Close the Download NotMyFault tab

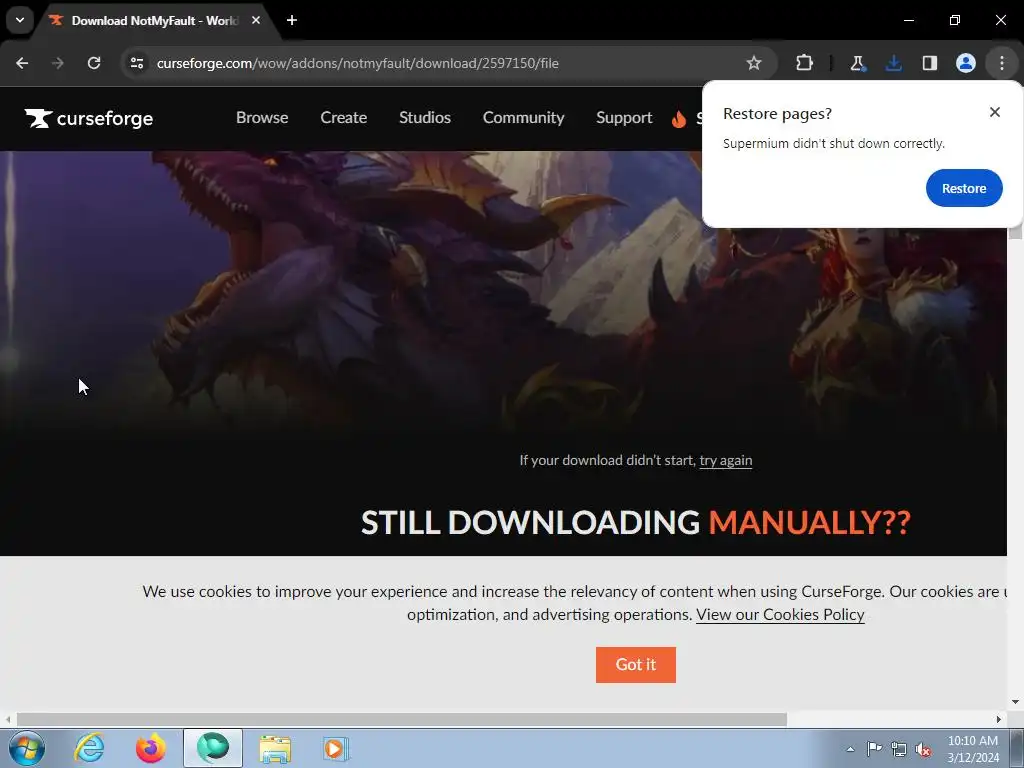[x=256, y=20]
